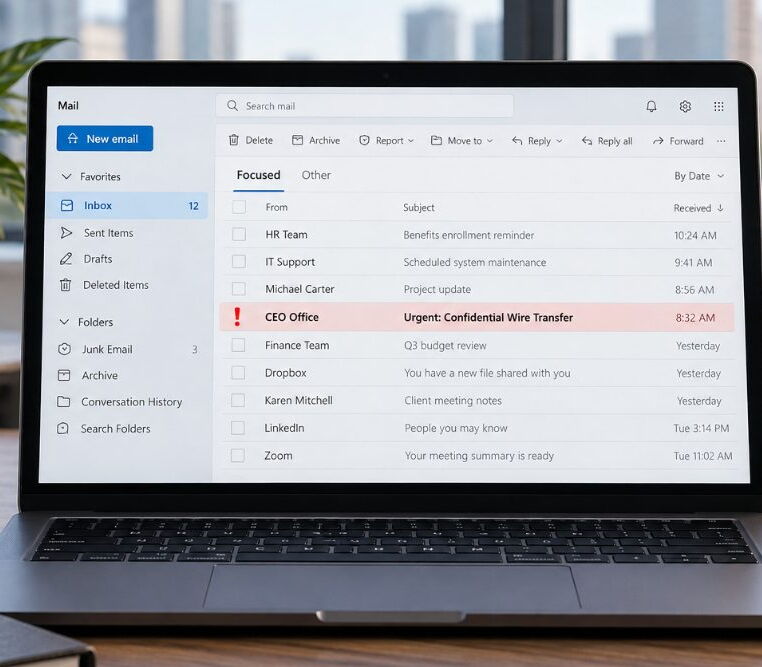
Task: Open the Sent Items folder label
Action: [x=108, y=233]
